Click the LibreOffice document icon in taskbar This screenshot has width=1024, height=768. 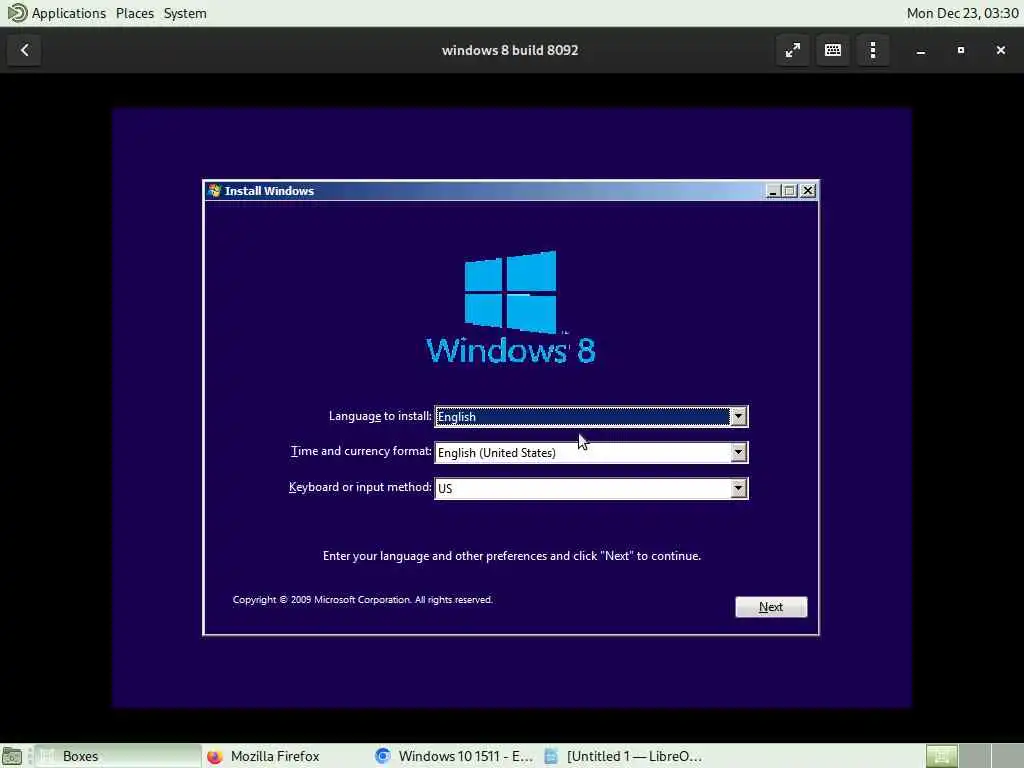[x=551, y=756]
